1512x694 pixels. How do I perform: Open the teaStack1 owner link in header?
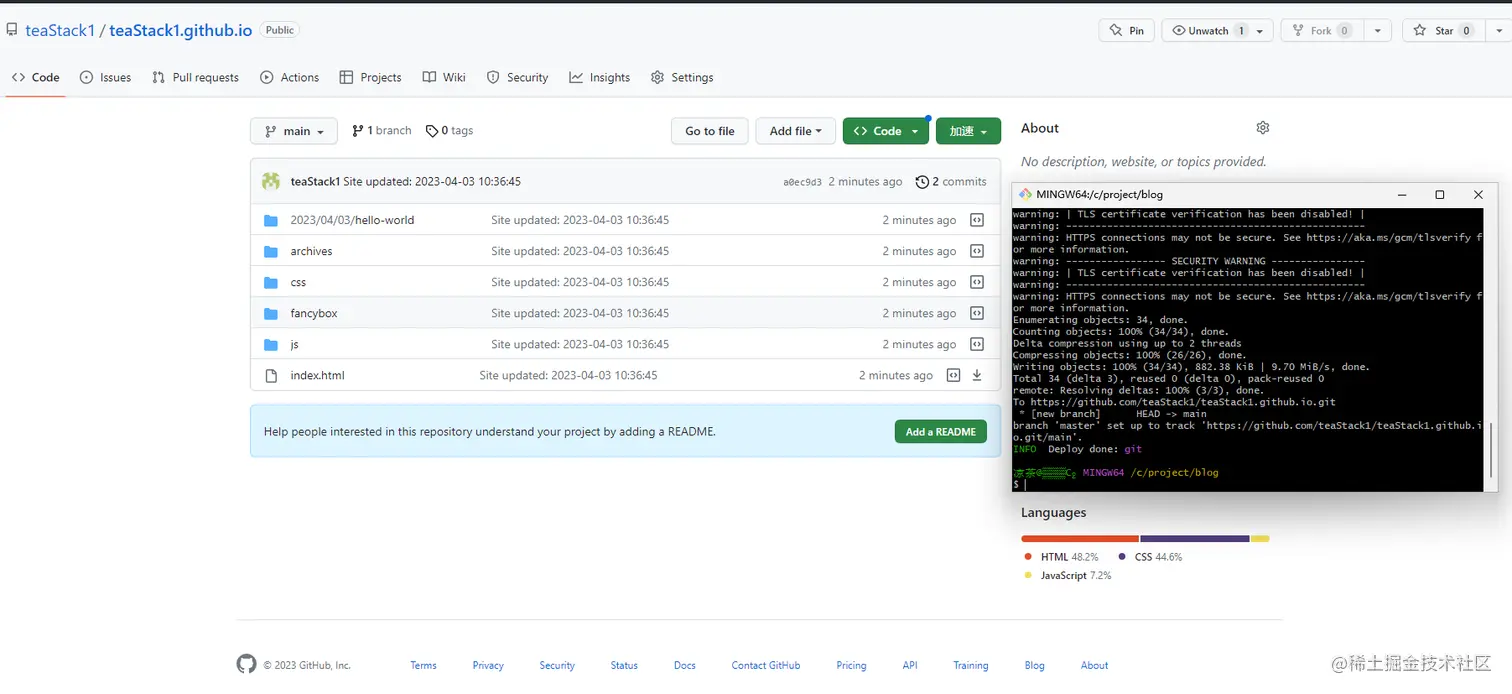point(60,30)
